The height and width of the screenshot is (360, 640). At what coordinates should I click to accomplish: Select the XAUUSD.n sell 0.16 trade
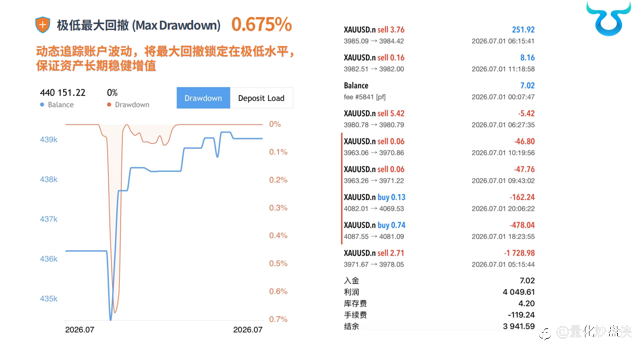(439, 63)
